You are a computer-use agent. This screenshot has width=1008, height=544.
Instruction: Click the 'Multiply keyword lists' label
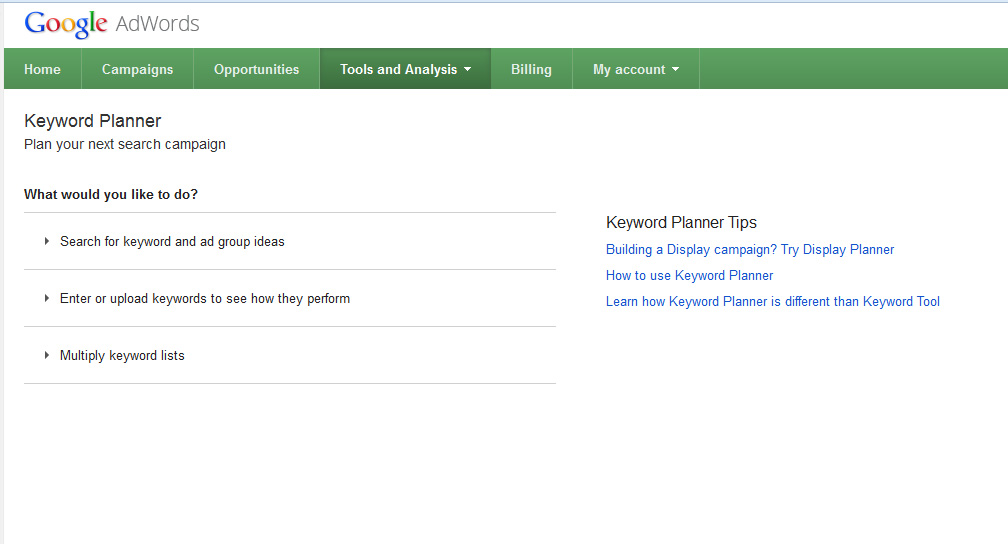click(x=122, y=355)
